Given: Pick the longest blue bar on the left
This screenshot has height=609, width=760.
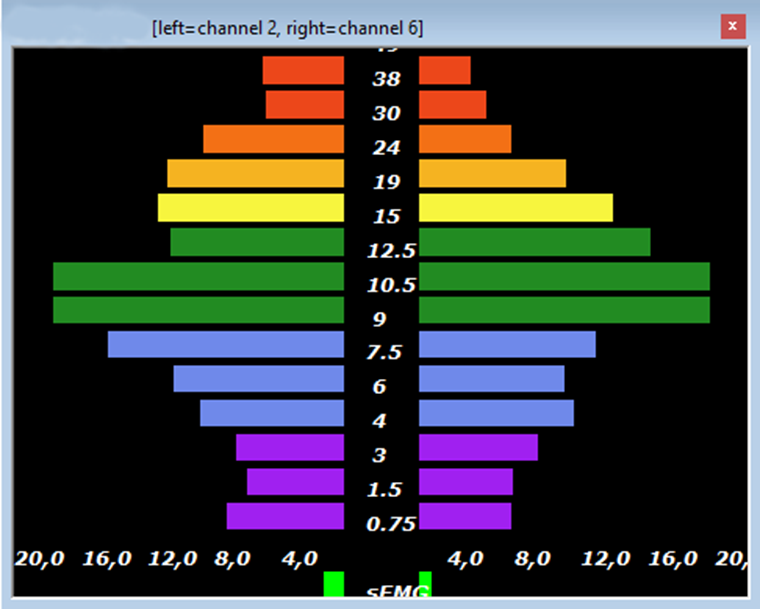Looking at the screenshot, I should [226, 344].
